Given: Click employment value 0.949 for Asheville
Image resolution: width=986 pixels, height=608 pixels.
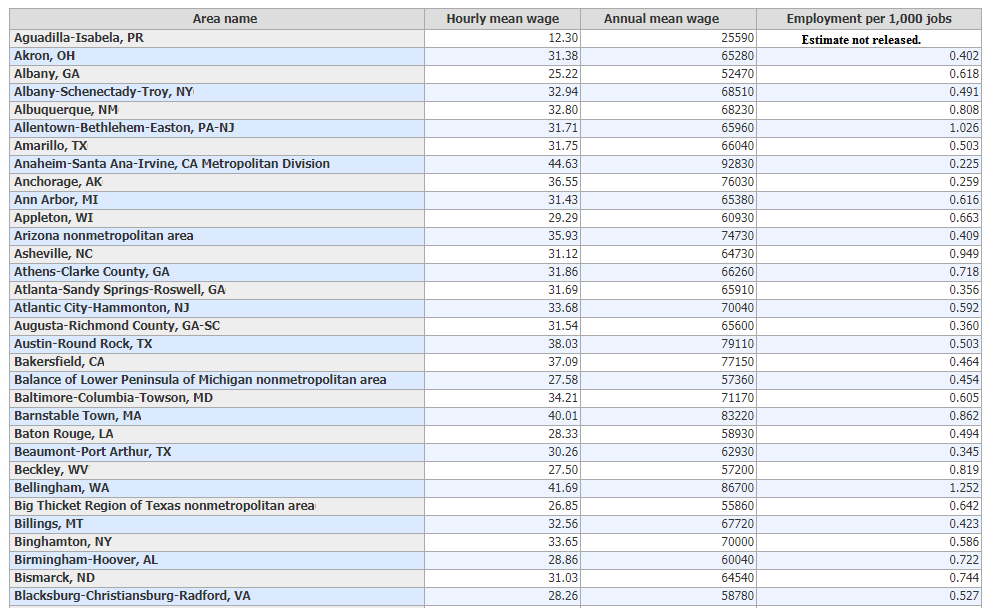Looking at the screenshot, I should [964, 254].
